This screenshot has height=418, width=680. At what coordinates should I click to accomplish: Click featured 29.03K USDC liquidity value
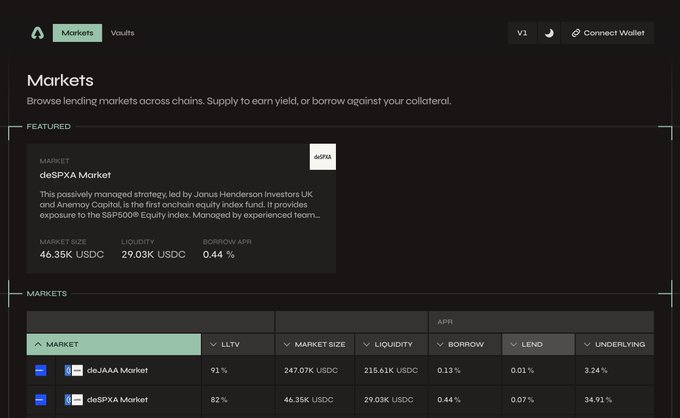[x=153, y=255]
